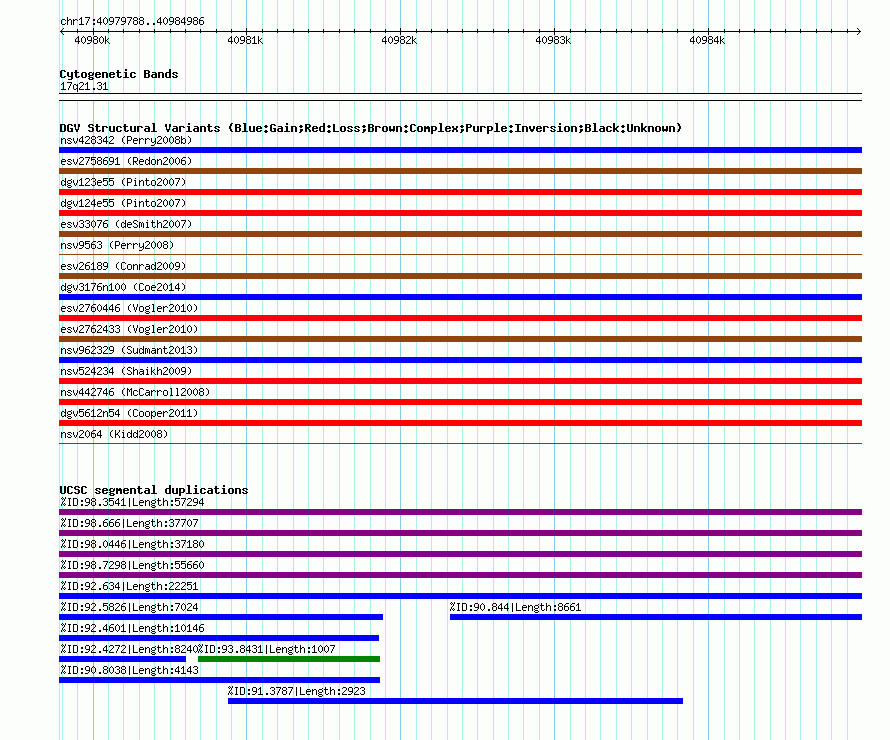Click the %ID:91.3787|Length:2923 duplication label
890x740 pixels.
[x=297, y=691]
